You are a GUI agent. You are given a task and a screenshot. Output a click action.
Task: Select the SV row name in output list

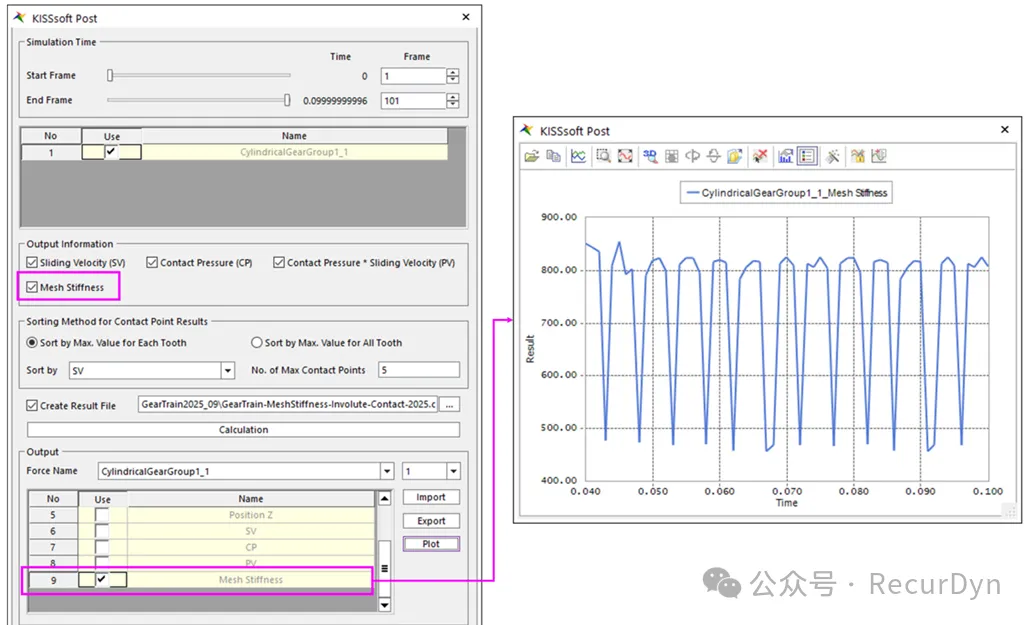251,531
